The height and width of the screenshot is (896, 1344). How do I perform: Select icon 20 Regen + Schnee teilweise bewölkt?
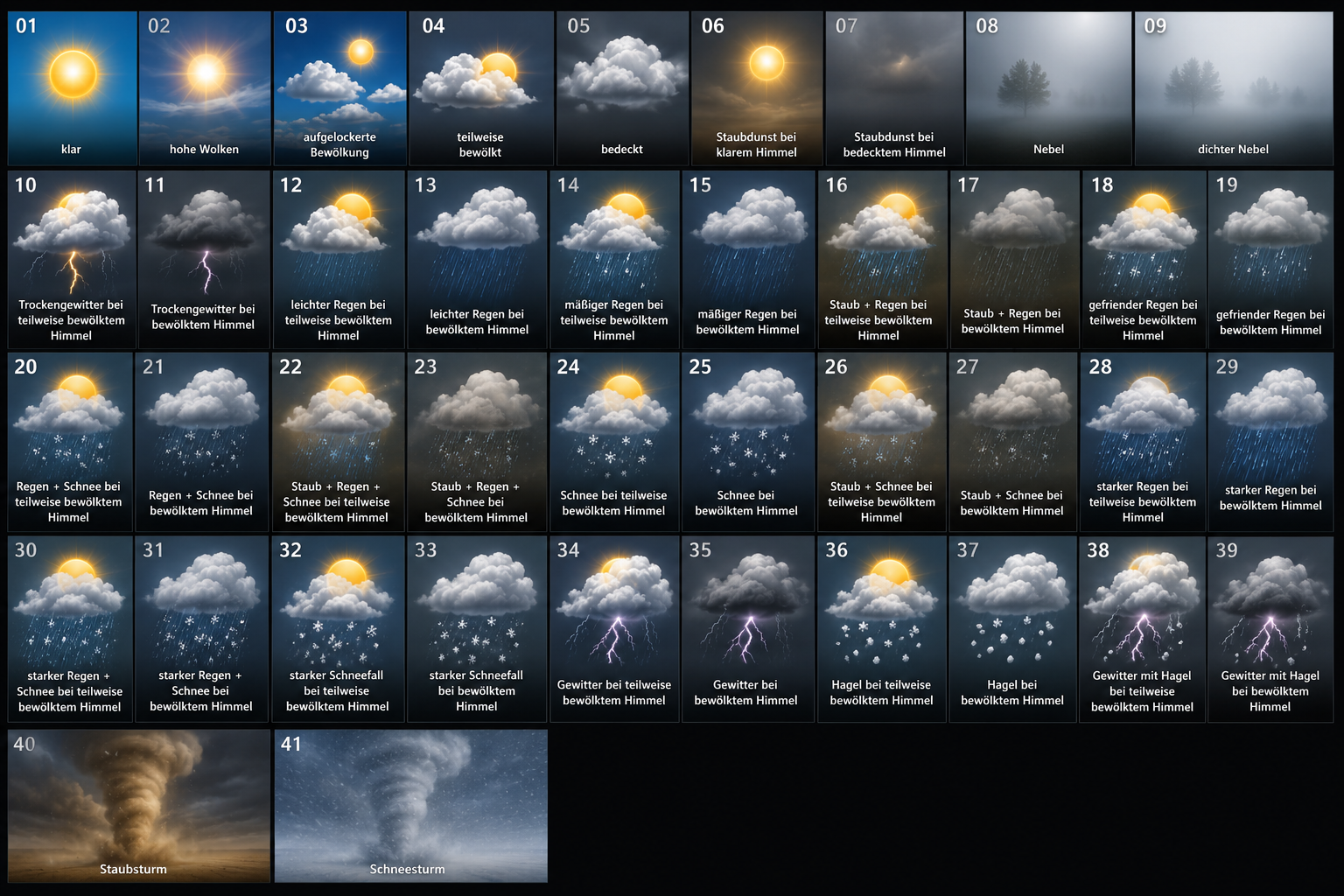click(x=70, y=442)
